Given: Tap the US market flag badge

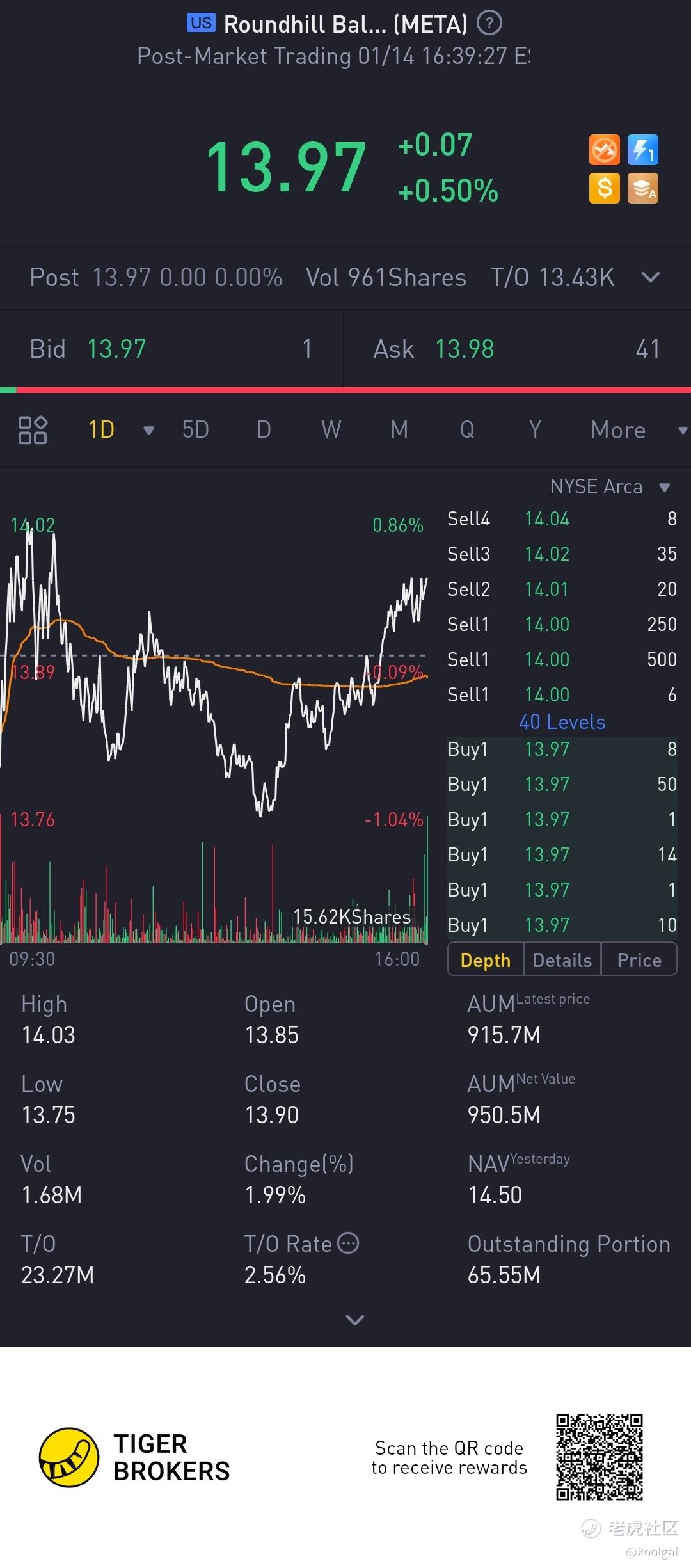Looking at the screenshot, I should click(202, 23).
